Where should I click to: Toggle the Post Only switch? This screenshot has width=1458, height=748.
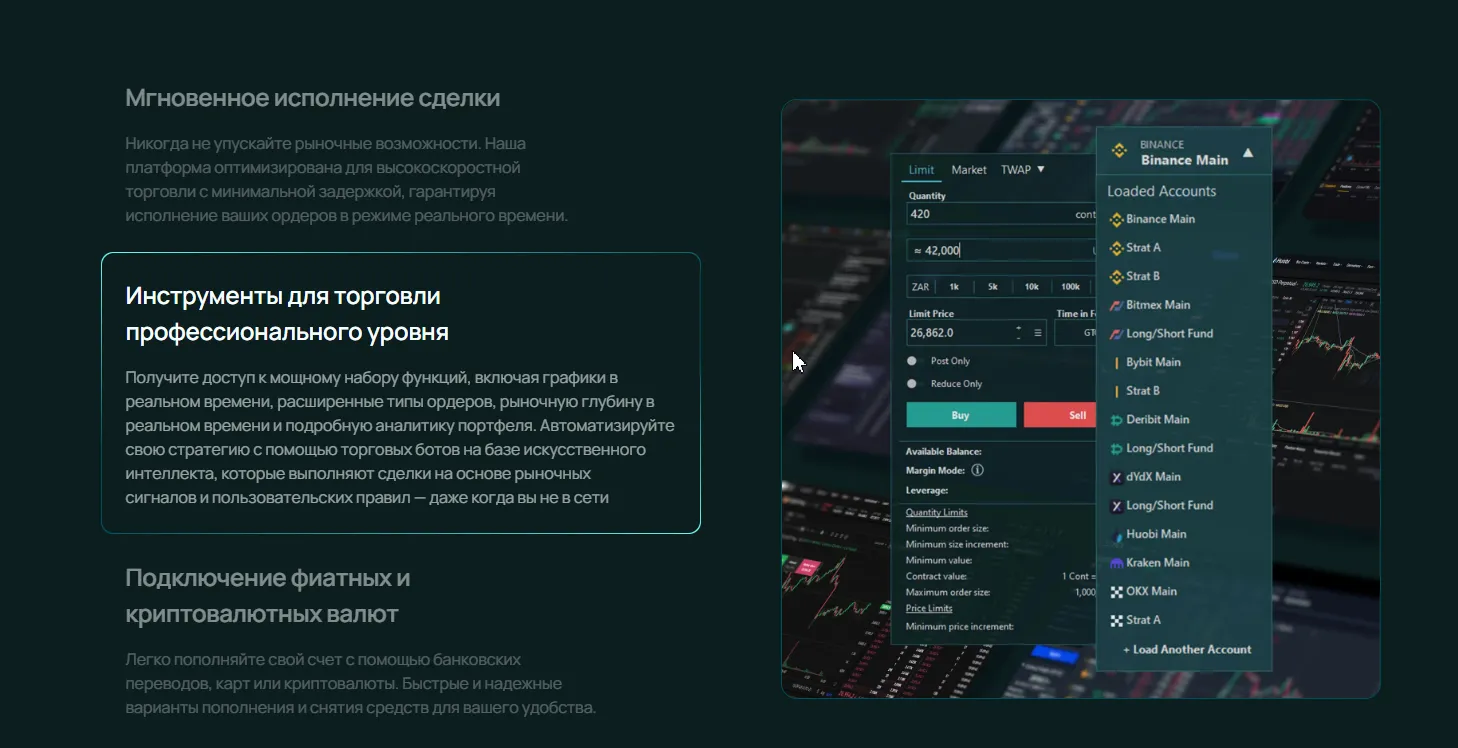(912, 361)
